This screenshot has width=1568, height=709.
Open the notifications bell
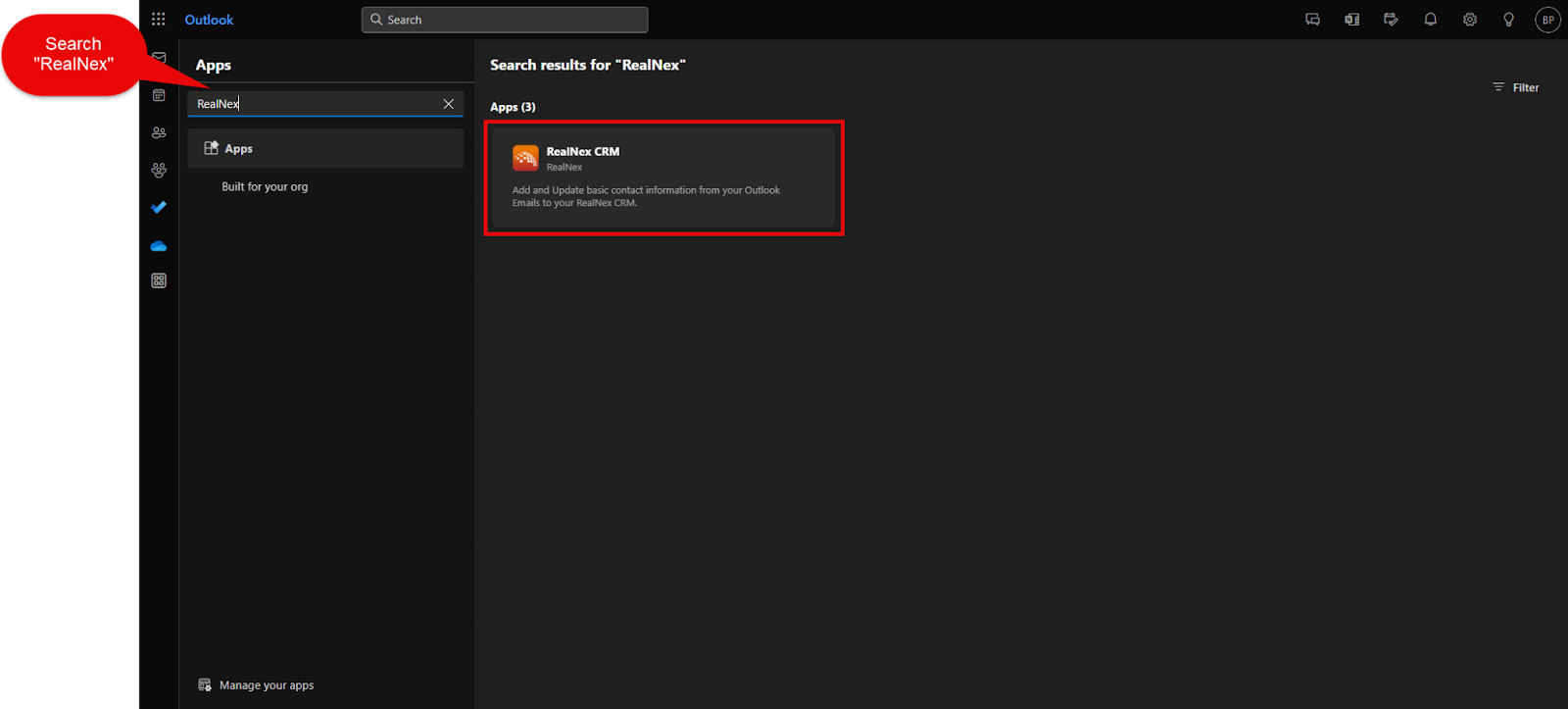coord(1431,20)
